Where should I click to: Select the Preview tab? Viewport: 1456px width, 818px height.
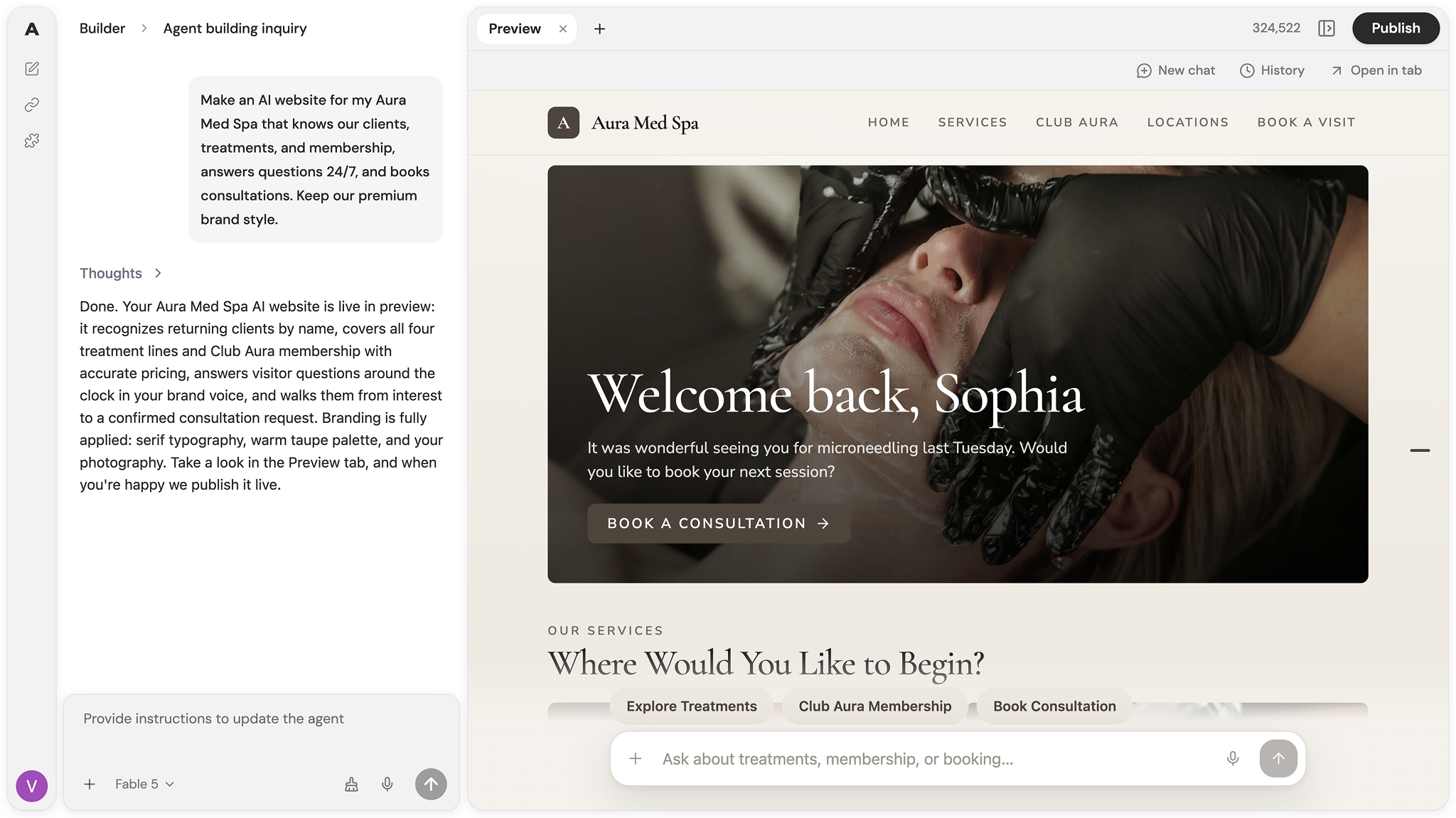click(515, 28)
